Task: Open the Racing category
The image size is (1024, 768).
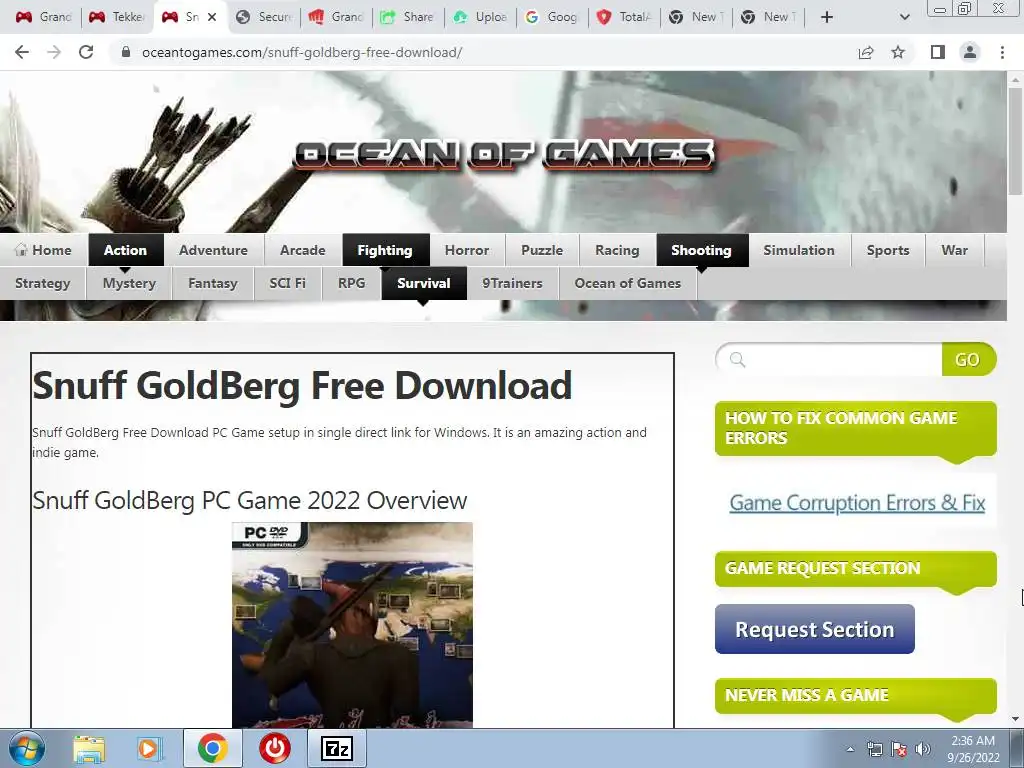Action: [617, 250]
